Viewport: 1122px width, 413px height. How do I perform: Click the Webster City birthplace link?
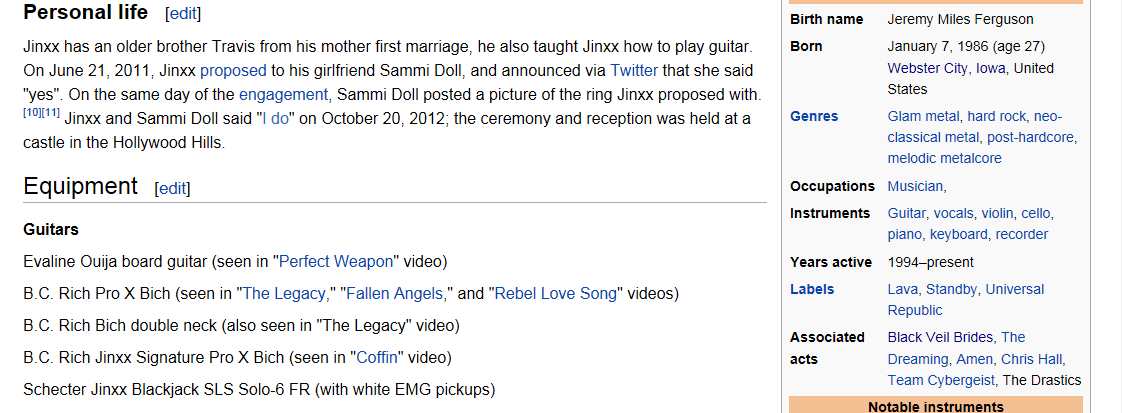click(927, 68)
